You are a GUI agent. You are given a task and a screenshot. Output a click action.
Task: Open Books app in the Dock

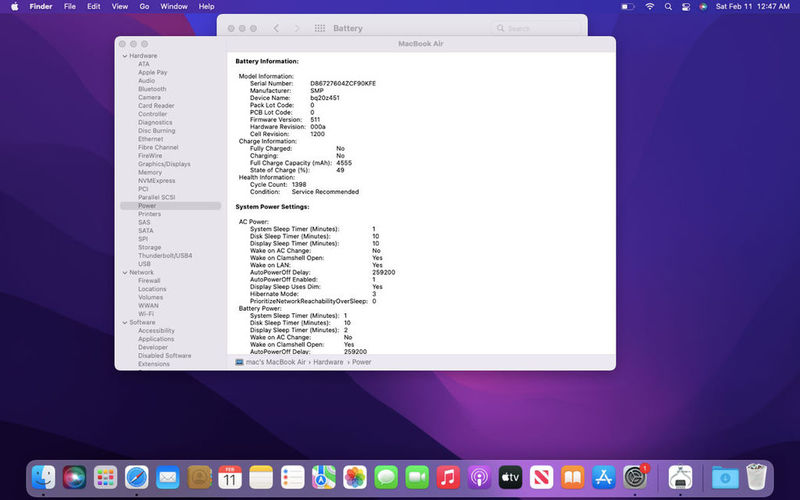[573, 478]
